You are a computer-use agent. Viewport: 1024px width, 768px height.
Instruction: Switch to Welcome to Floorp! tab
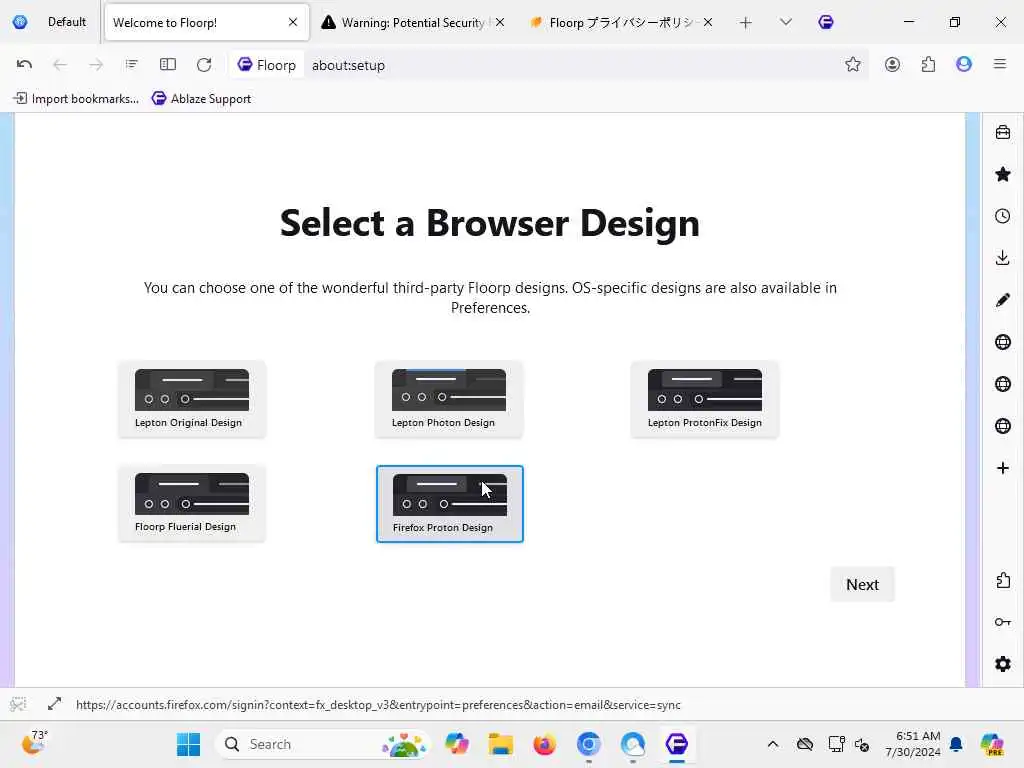coord(206,23)
